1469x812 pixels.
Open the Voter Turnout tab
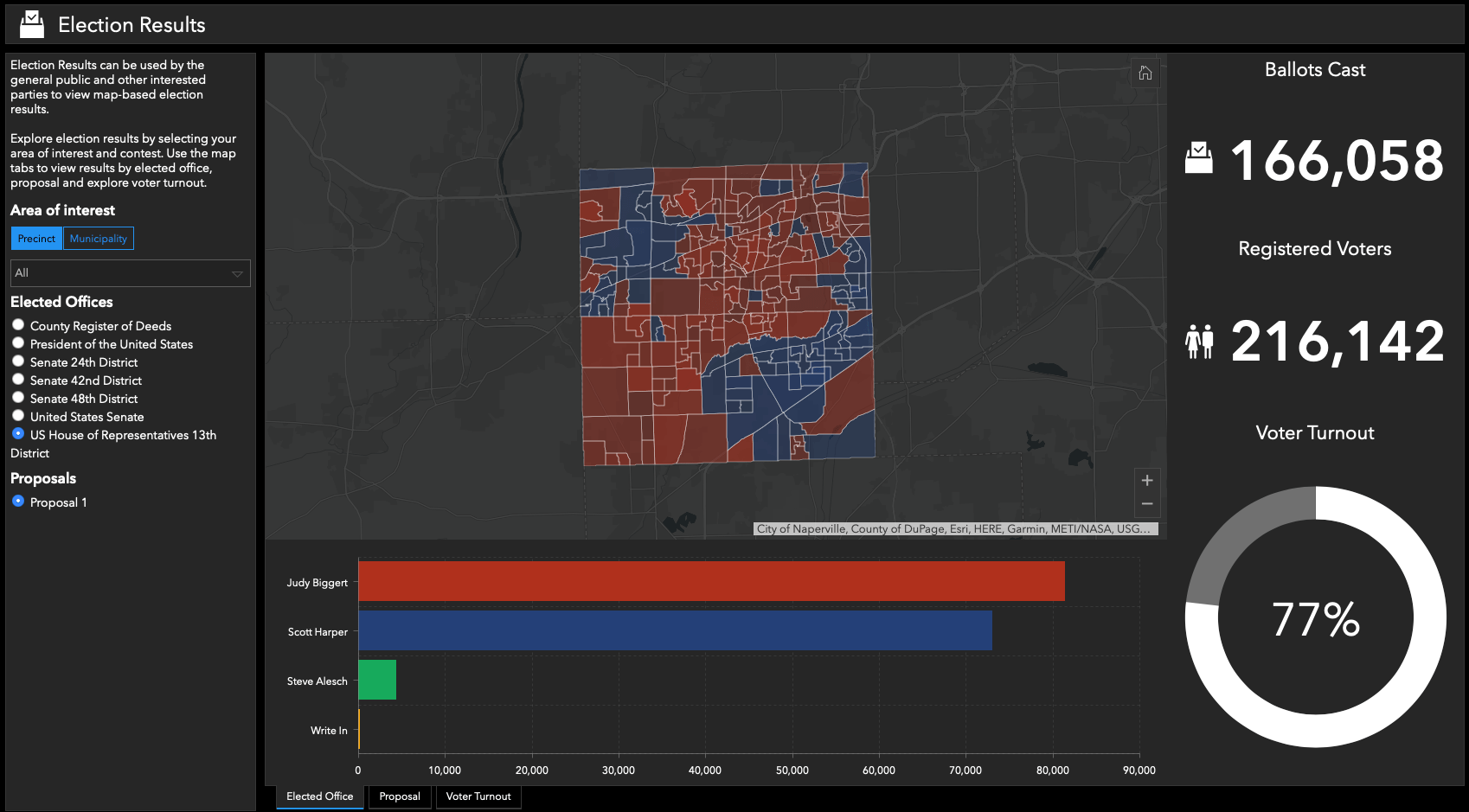coord(478,796)
